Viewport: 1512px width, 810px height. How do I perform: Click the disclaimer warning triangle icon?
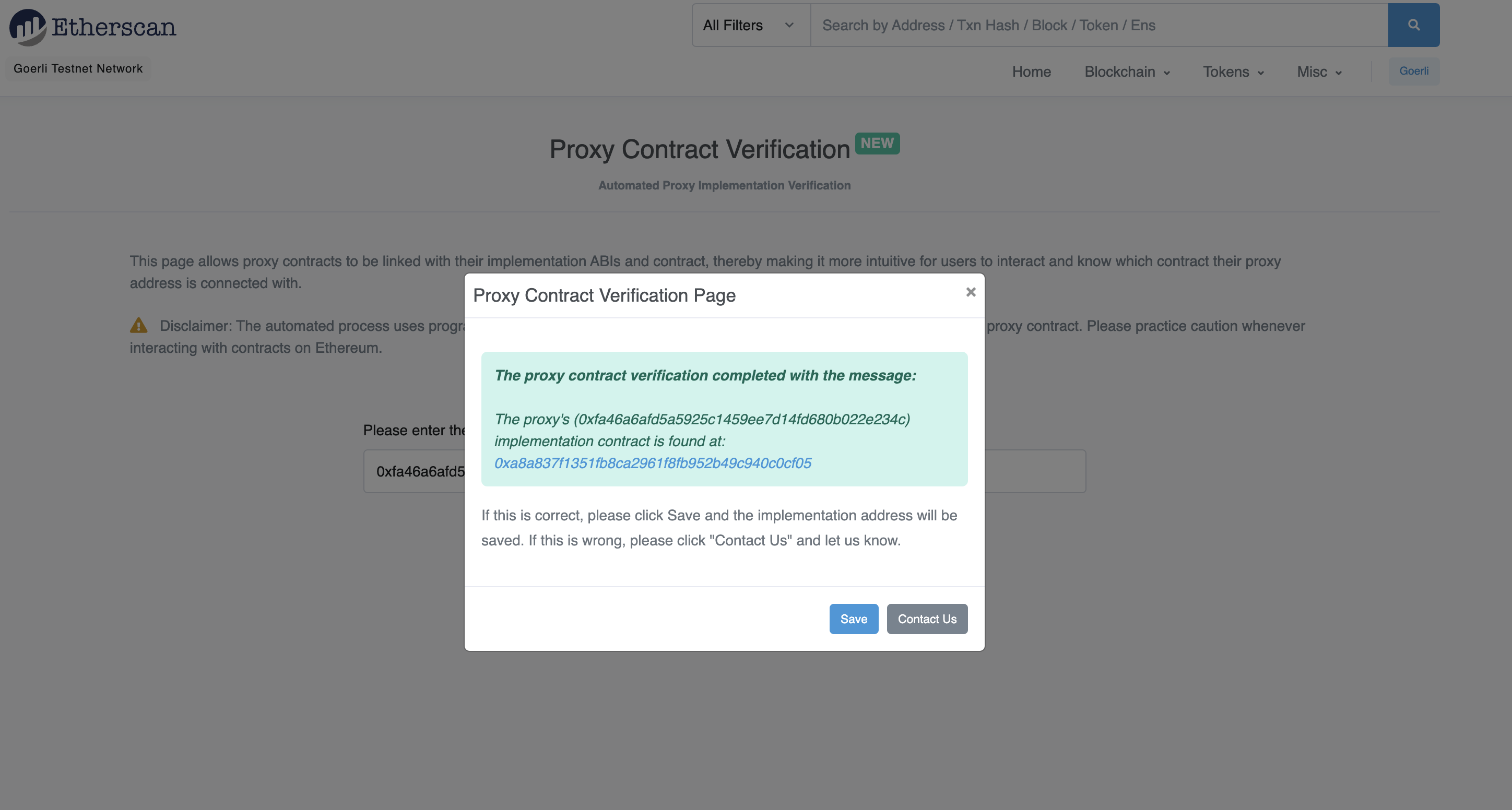tap(138, 326)
